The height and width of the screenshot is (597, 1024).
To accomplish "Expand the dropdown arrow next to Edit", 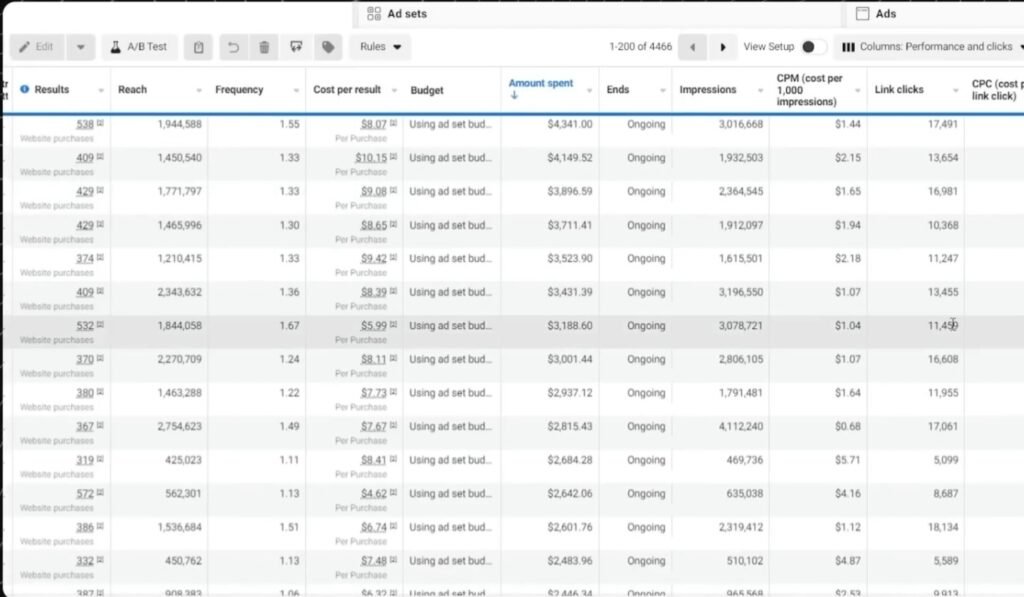I will pos(81,47).
